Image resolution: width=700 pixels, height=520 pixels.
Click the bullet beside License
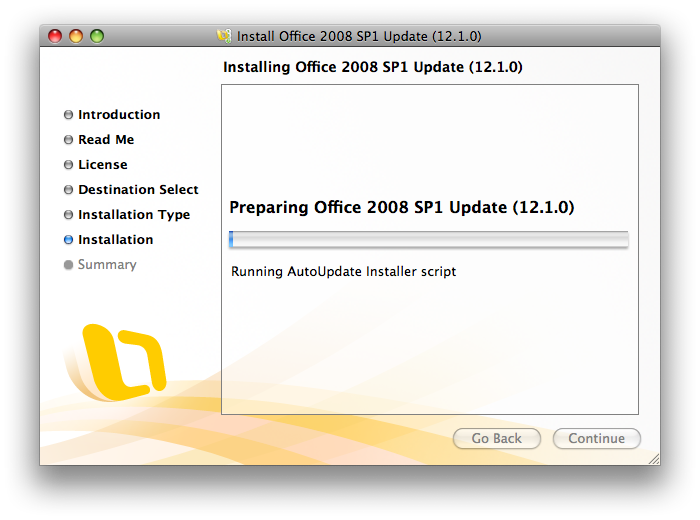coord(68,165)
